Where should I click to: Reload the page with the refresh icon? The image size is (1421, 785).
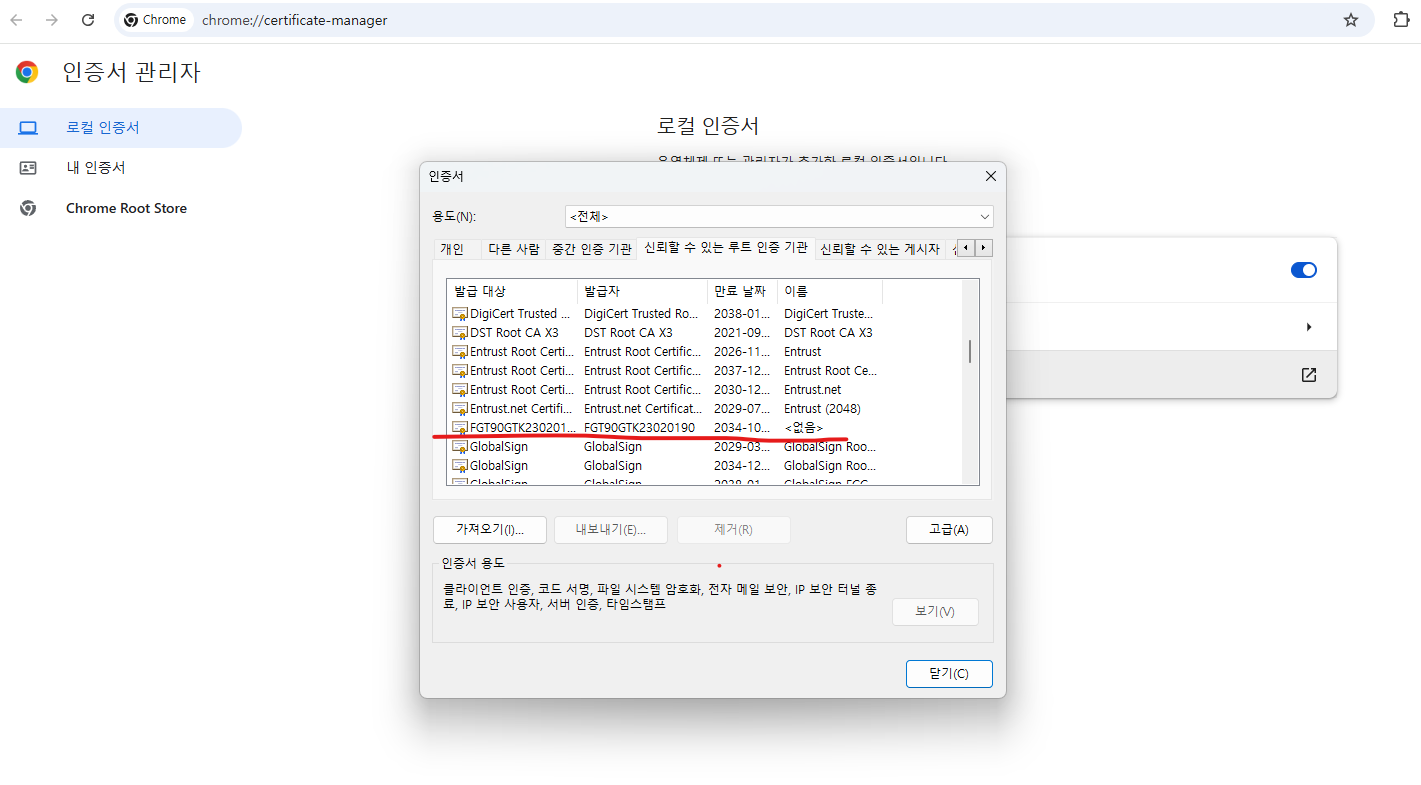(88, 20)
